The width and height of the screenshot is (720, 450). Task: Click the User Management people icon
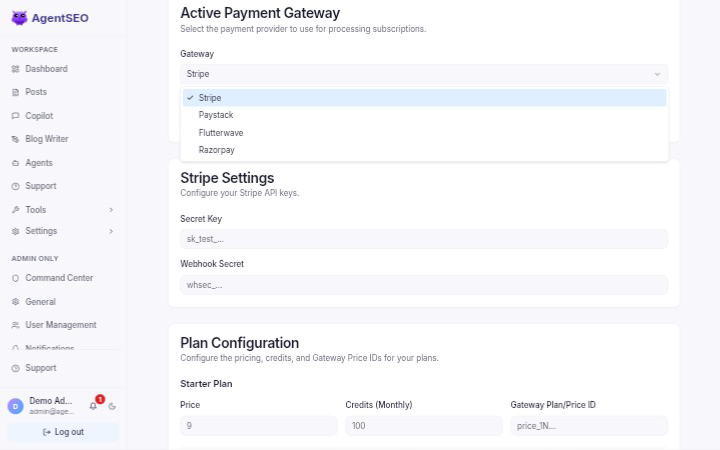pyautogui.click(x=16, y=325)
